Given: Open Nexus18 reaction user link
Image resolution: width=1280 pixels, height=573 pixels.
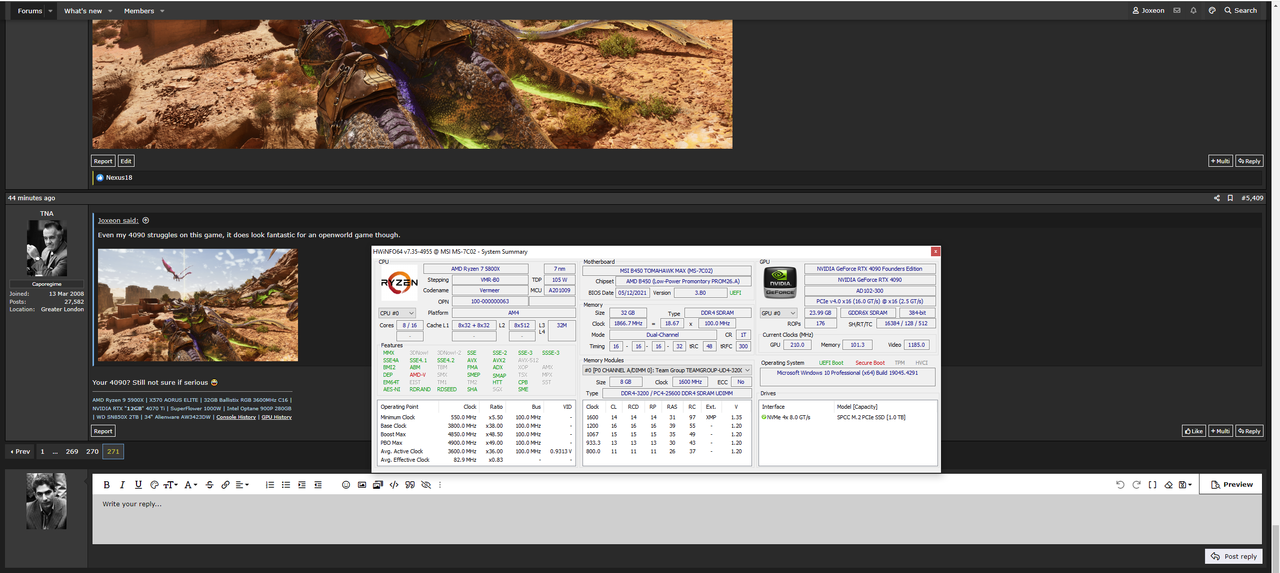Looking at the screenshot, I should [x=119, y=177].
